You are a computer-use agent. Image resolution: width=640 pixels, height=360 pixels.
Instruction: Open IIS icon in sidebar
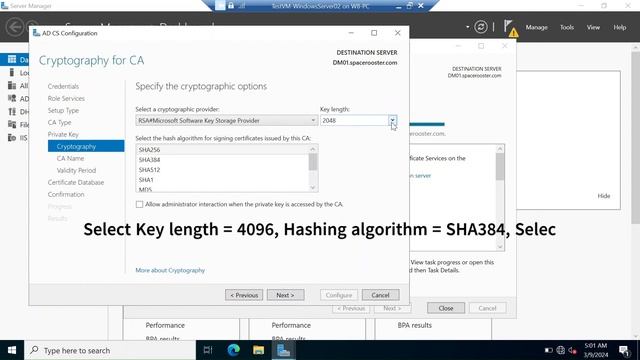[12, 138]
